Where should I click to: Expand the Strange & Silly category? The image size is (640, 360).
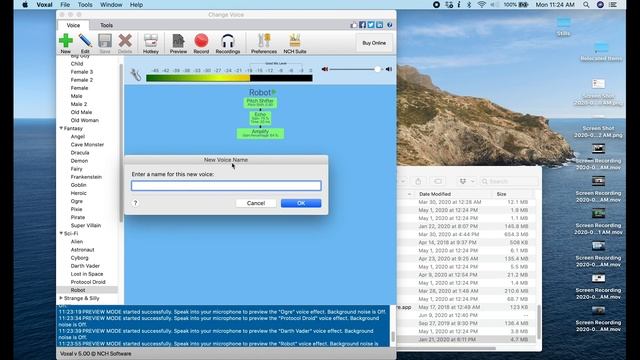pyautogui.click(x=61, y=298)
